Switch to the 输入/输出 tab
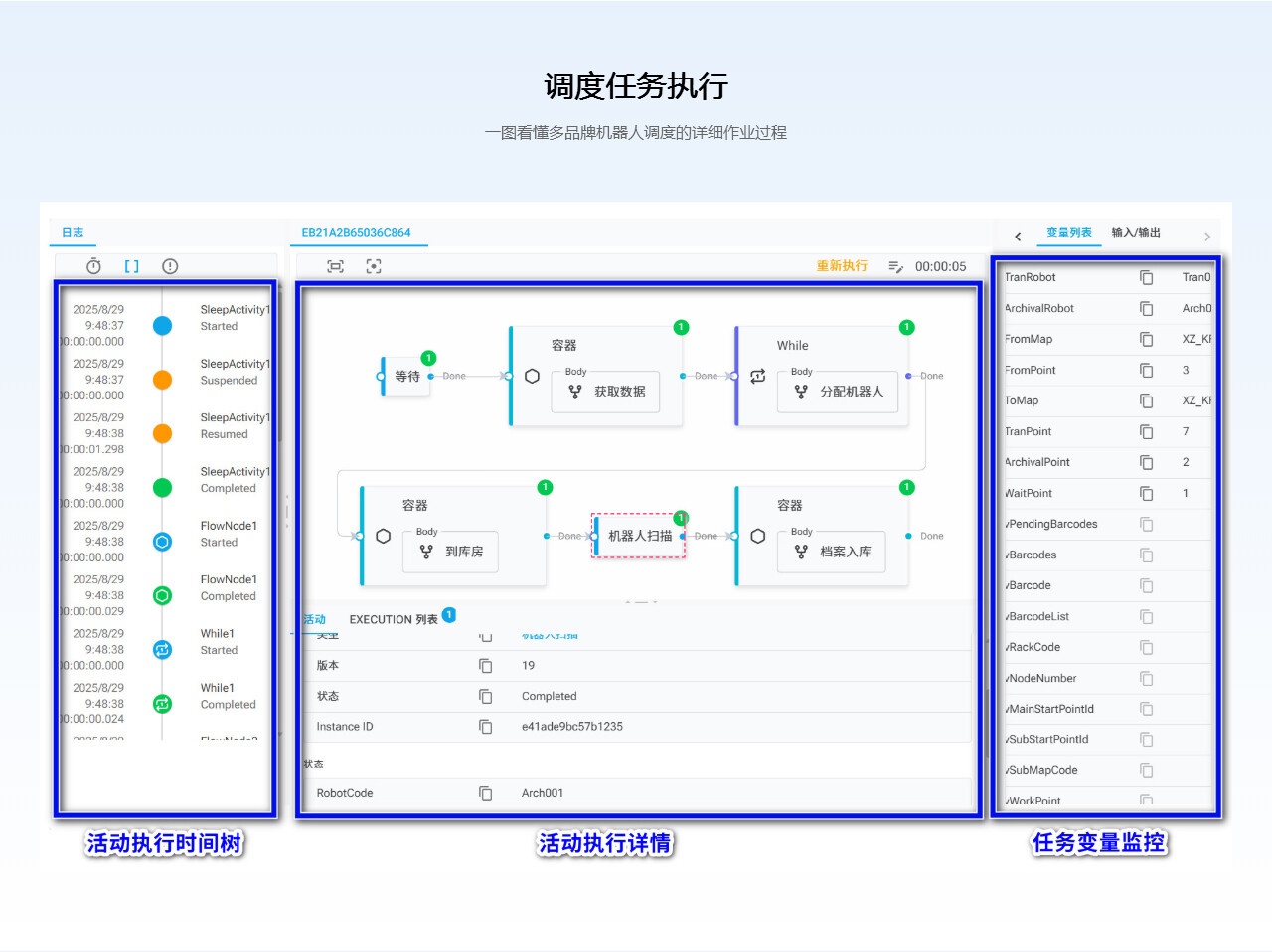 point(1136,232)
